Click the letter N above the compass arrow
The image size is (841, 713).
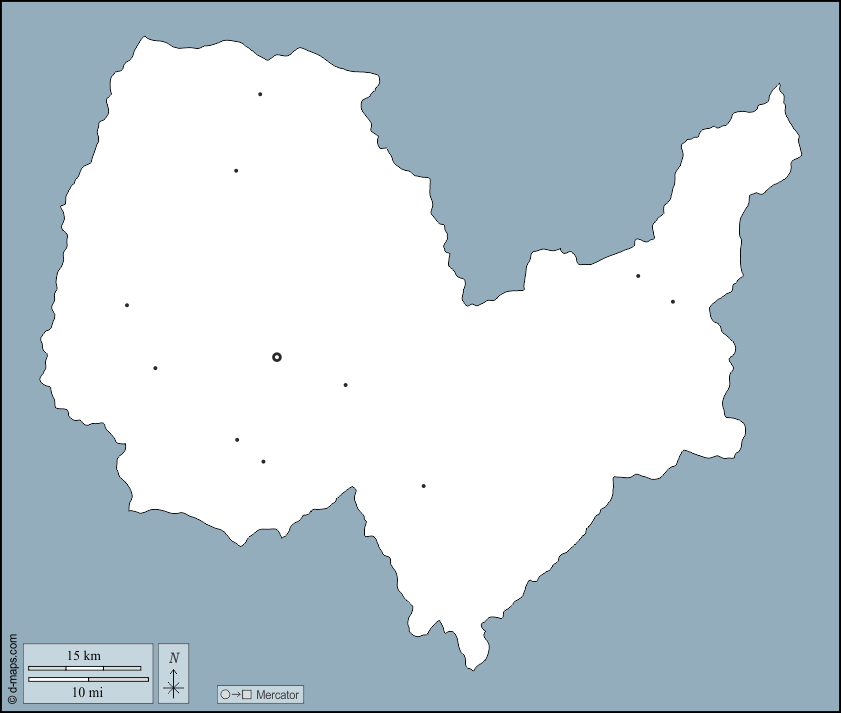point(174,657)
